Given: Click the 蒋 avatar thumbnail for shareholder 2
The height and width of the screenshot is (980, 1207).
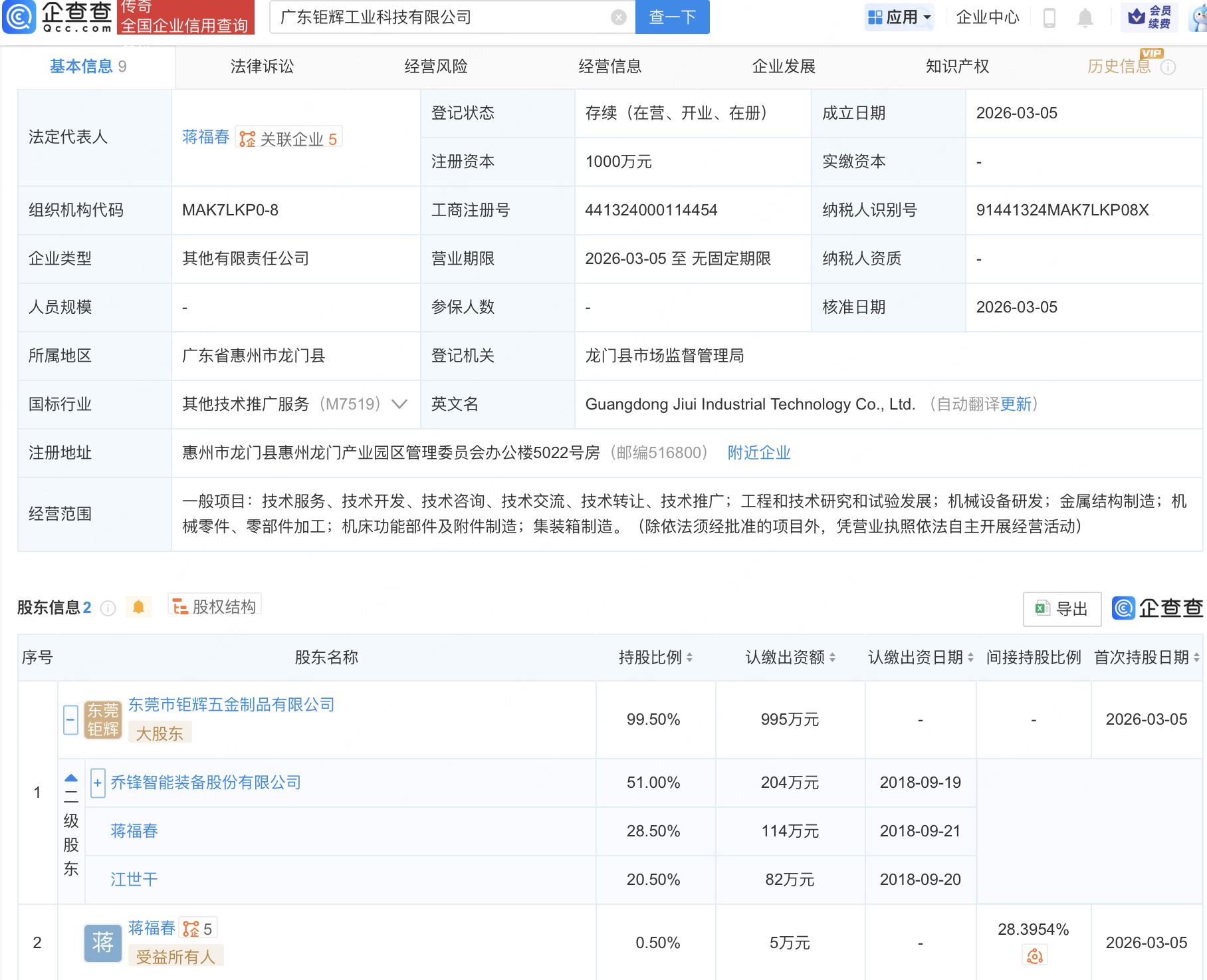Looking at the screenshot, I should pyautogui.click(x=102, y=943).
